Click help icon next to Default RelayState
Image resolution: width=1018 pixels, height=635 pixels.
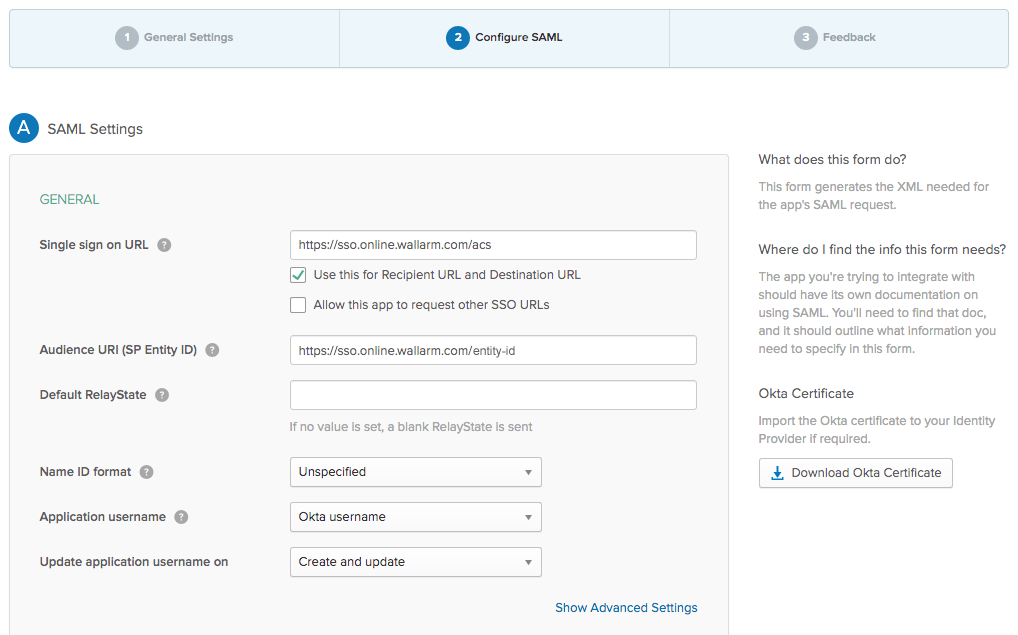162,395
